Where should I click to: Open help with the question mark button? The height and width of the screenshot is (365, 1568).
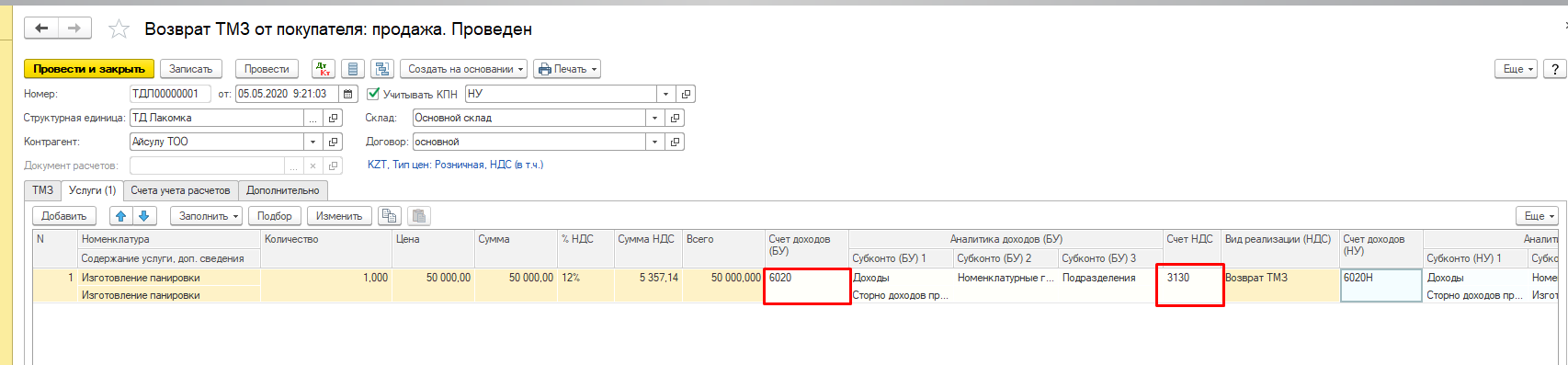tap(1554, 69)
